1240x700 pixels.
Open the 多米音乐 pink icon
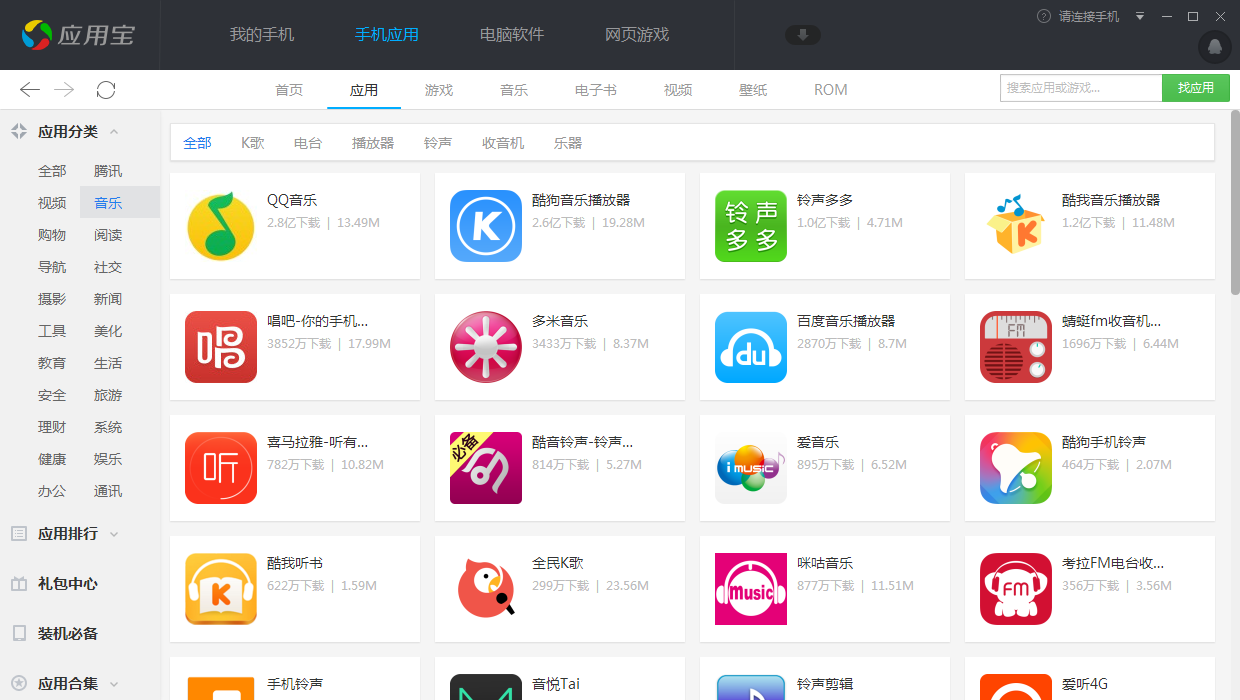(x=486, y=347)
